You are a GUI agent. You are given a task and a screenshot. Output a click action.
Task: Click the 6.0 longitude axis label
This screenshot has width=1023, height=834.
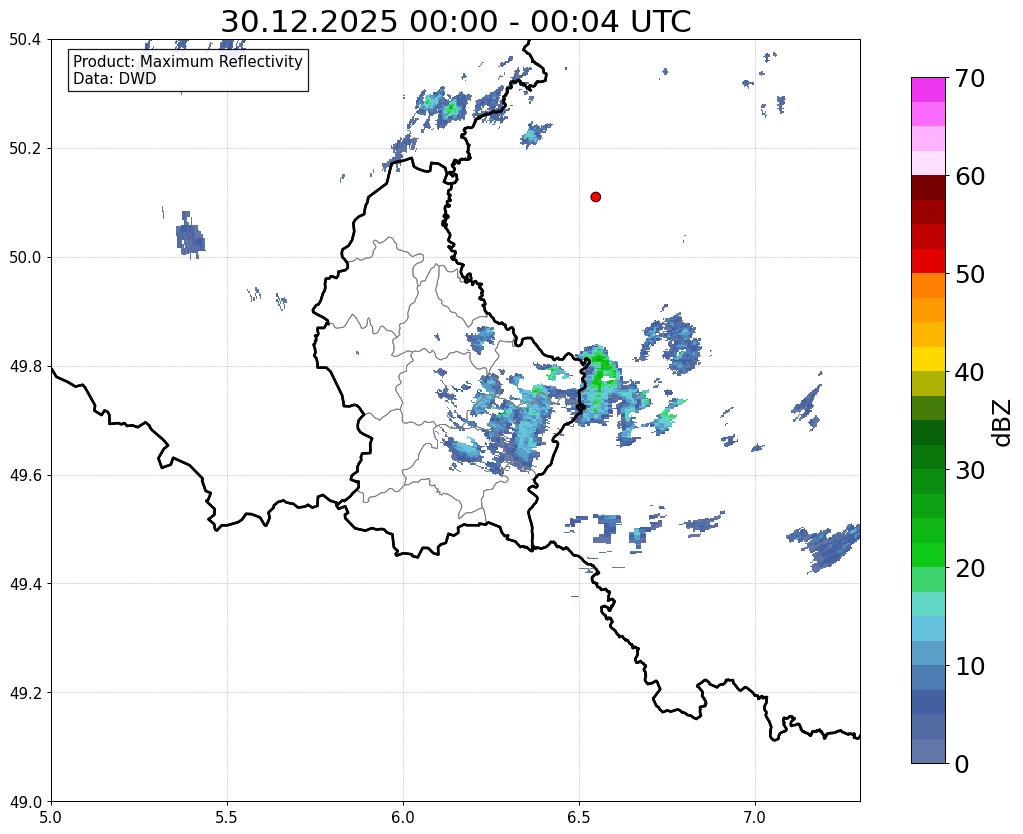tap(403, 817)
